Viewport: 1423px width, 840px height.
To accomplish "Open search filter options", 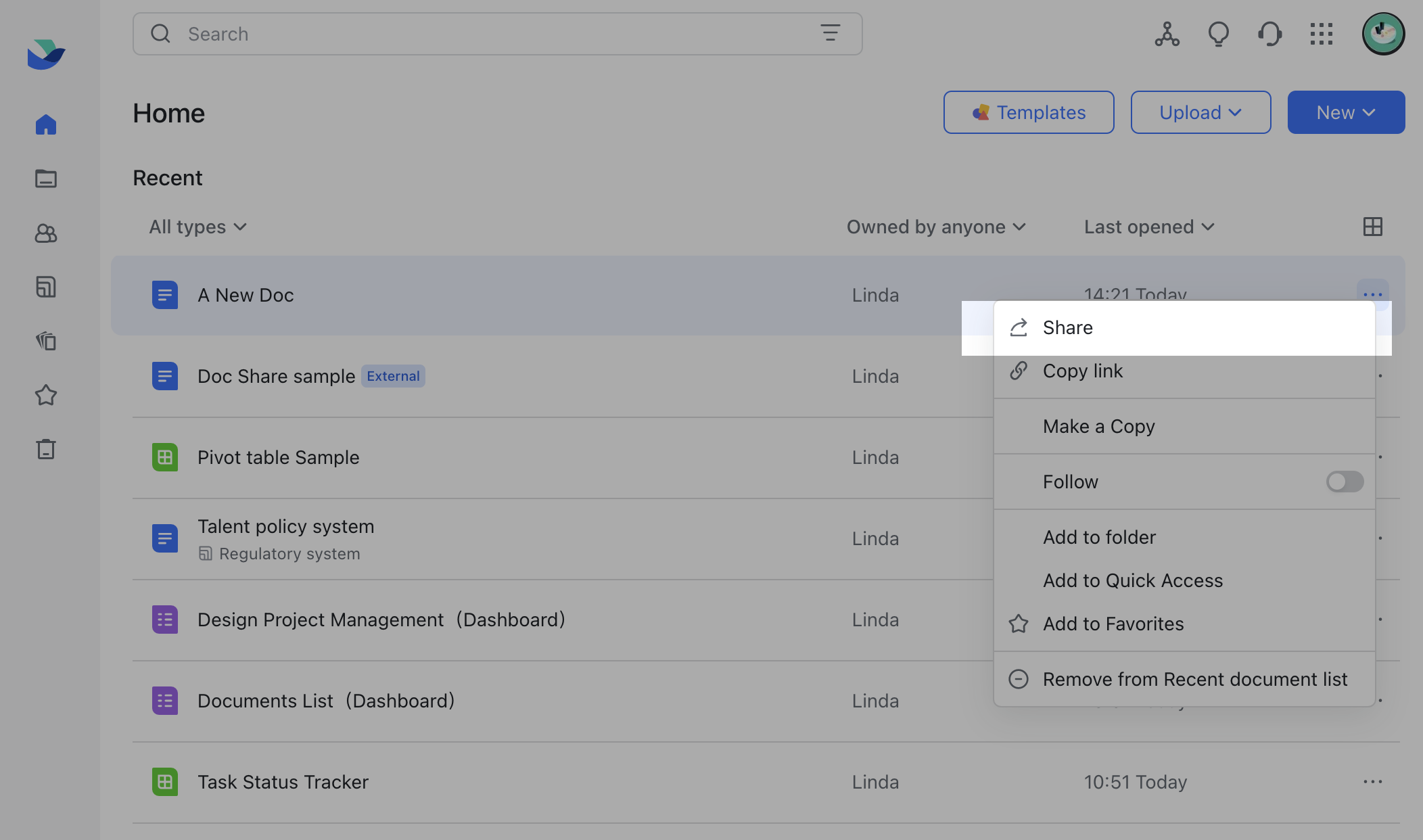I will tap(830, 33).
